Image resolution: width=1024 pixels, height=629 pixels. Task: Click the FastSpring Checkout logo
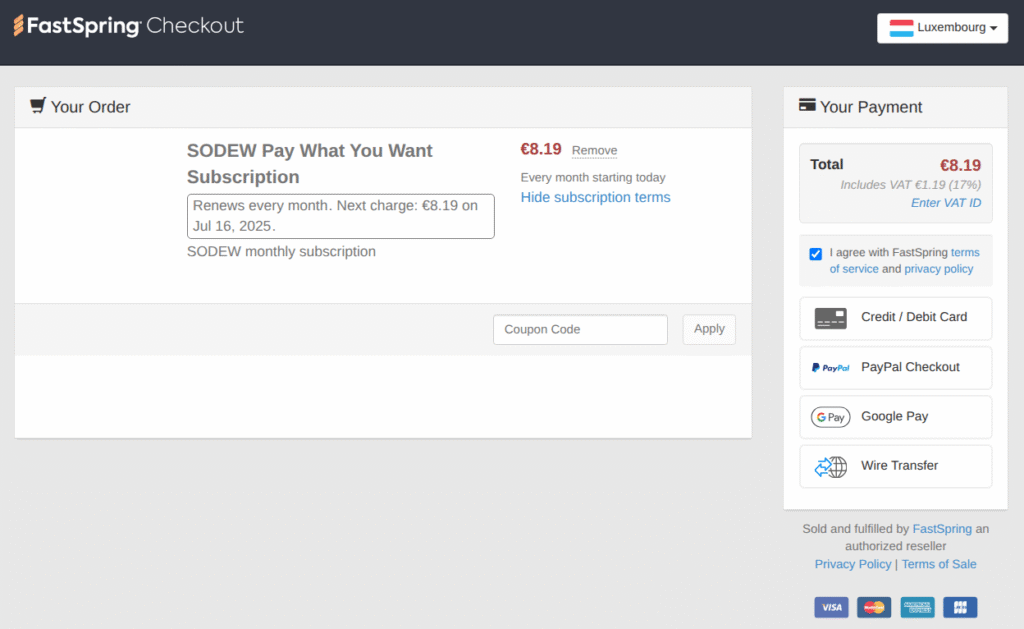[128, 26]
